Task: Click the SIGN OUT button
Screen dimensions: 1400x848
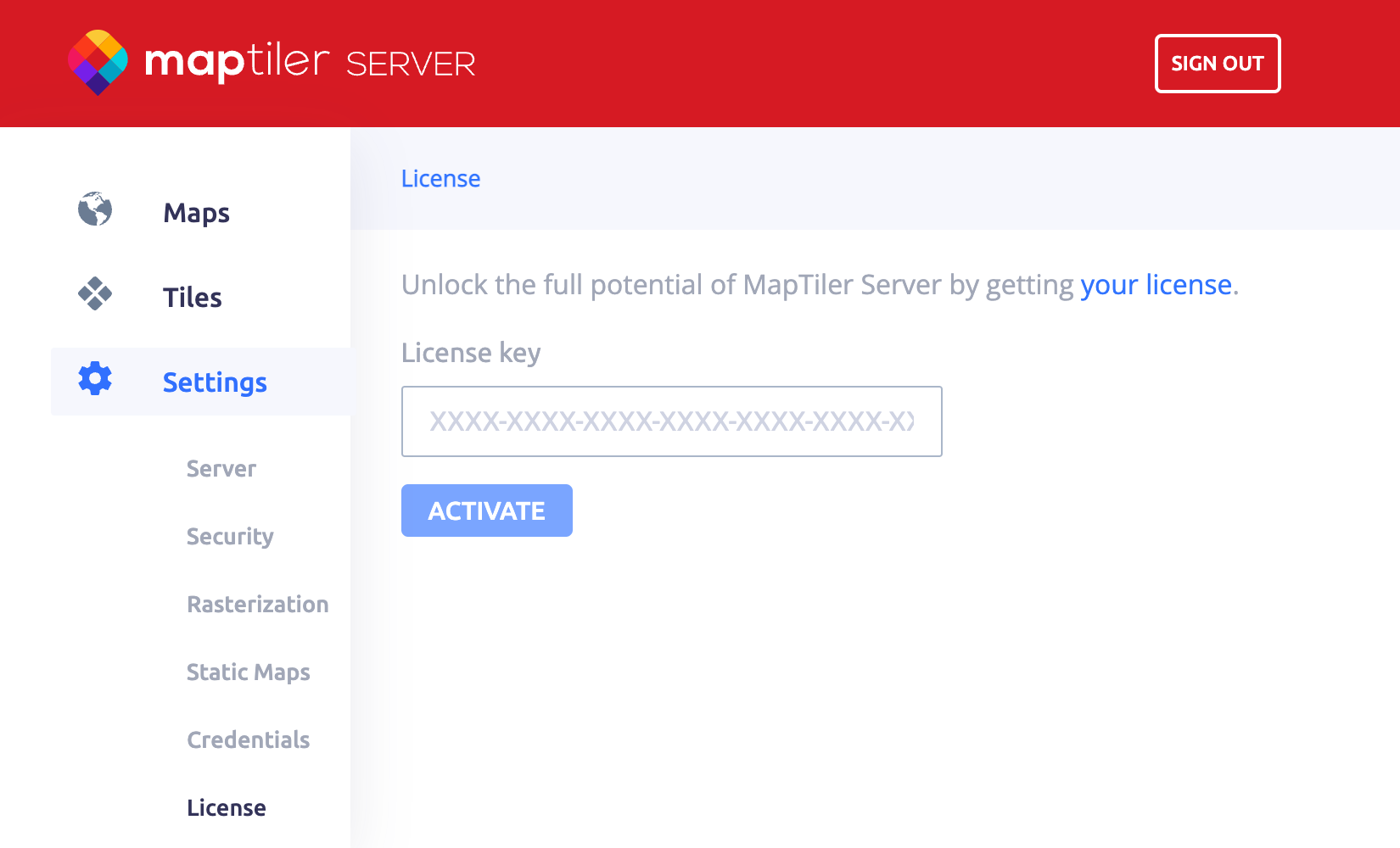Action: click(1217, 64)
